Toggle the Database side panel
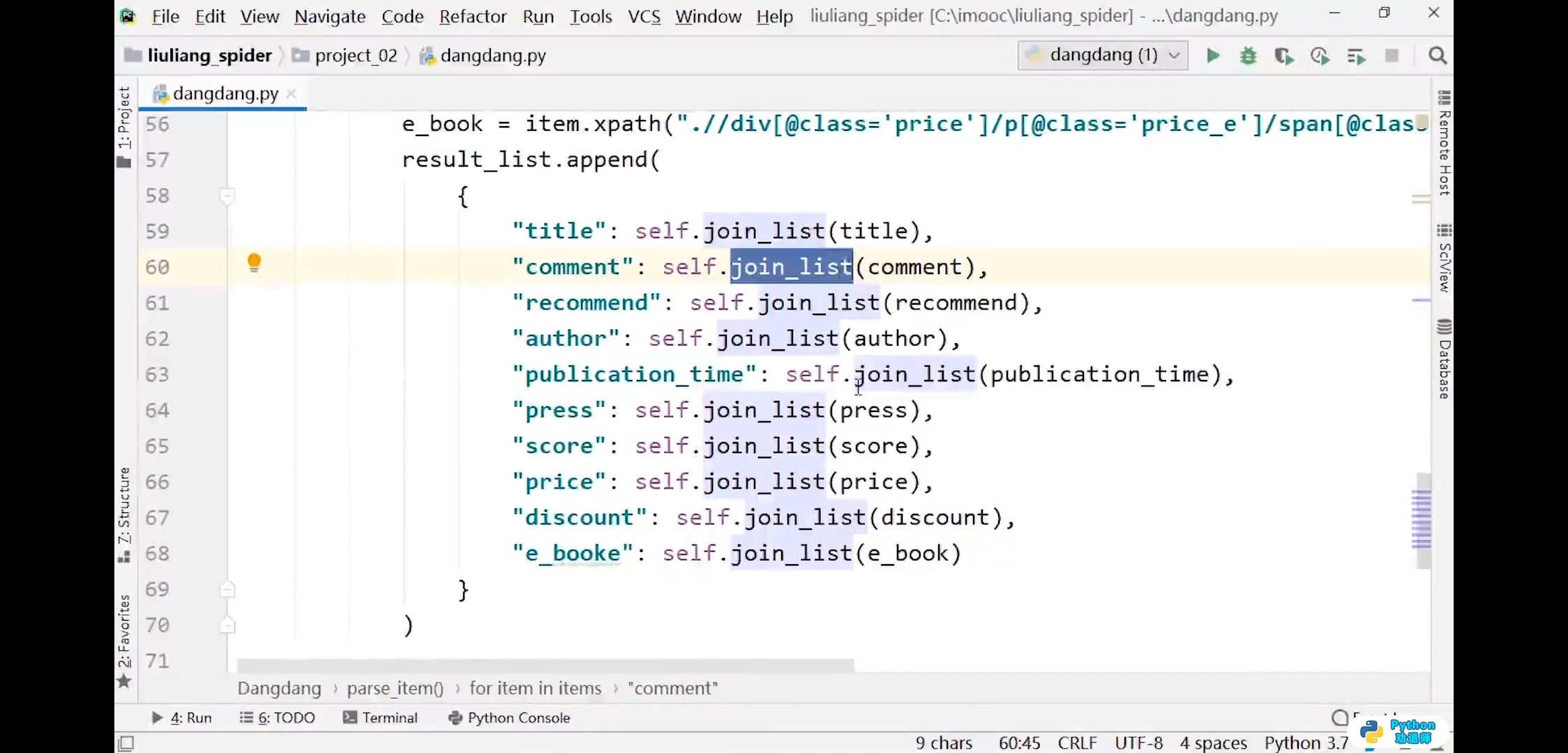Image resolution: width=1568 pixels, height=753 pixels. pyautogui.click(x=1444, y=360)
